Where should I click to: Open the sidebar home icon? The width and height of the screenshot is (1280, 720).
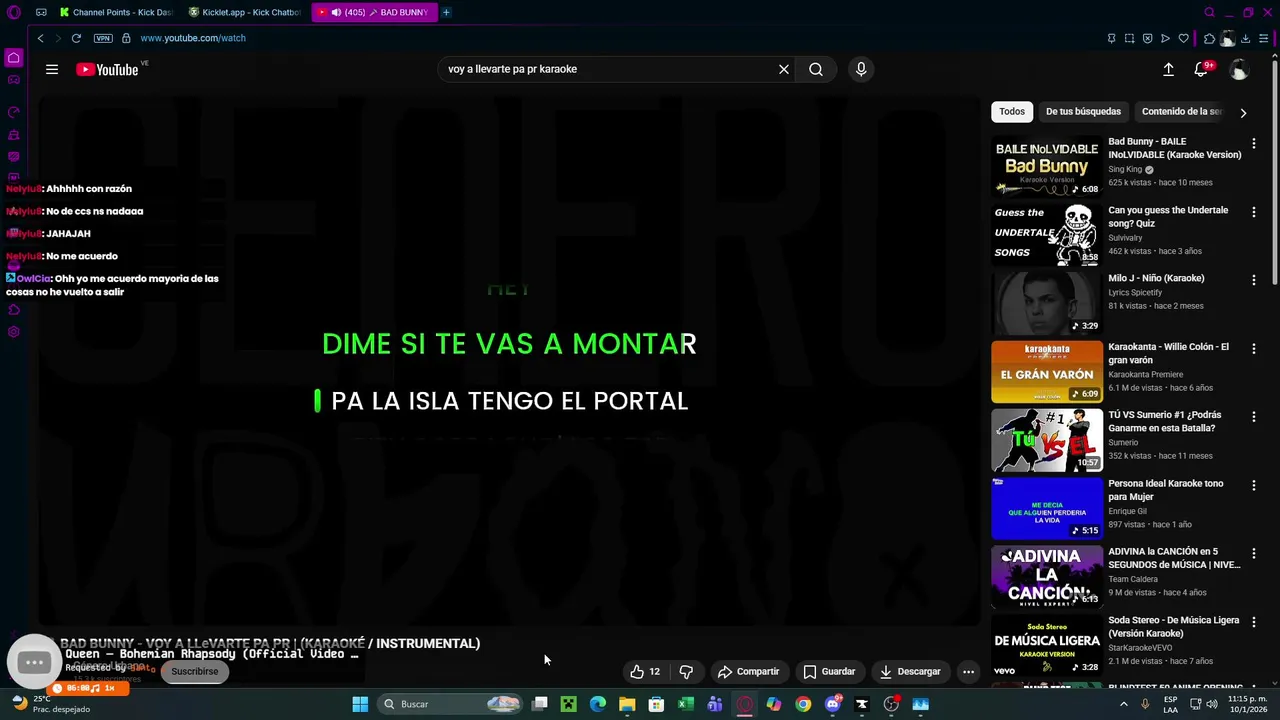click(x=14, y=57)
